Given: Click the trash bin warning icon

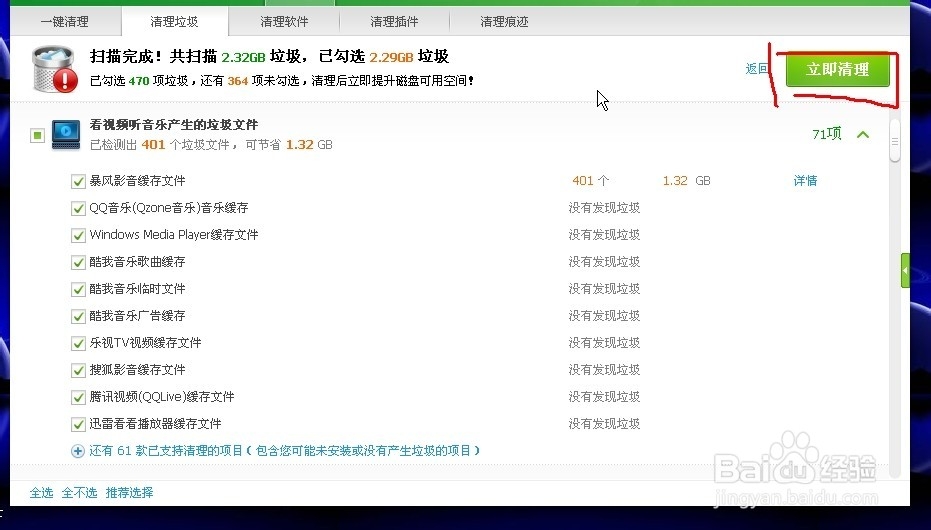Looking at the screenshot, I should pos(55,69).
